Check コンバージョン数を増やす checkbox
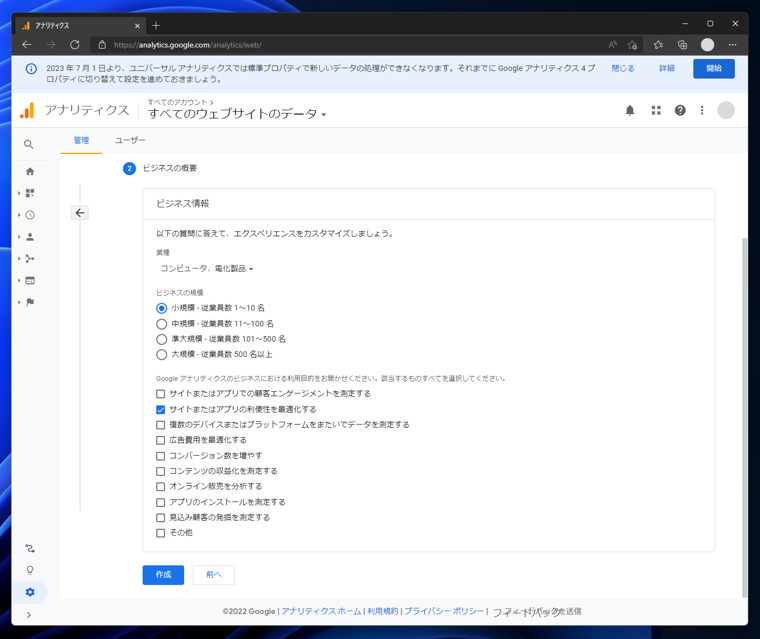 [160, 456]
